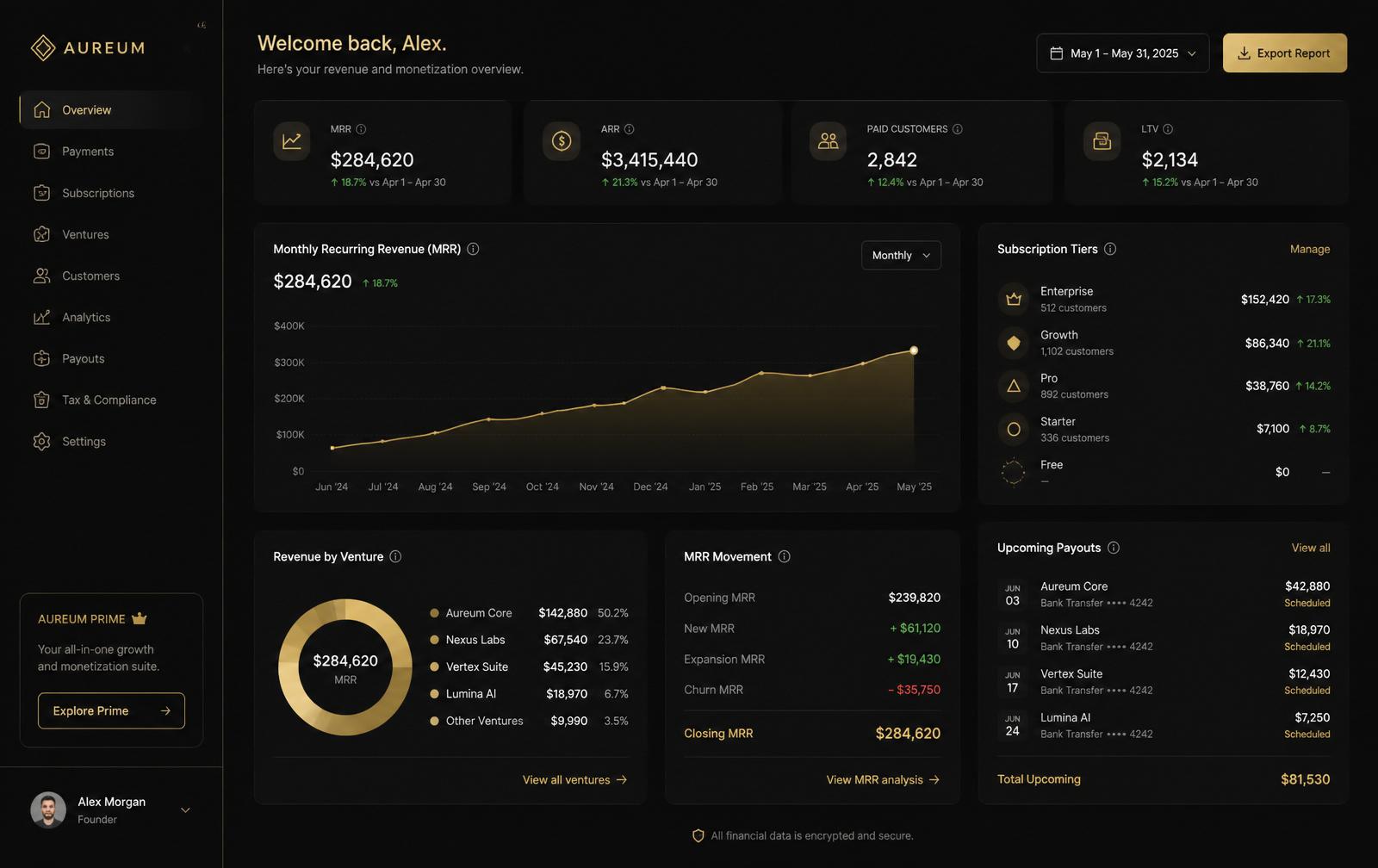Viewport: 1378px width, 868px height.
Task: Click the info icon beside Subscription Tiers
Action: pyautogui.click(x=1110, y=249)
